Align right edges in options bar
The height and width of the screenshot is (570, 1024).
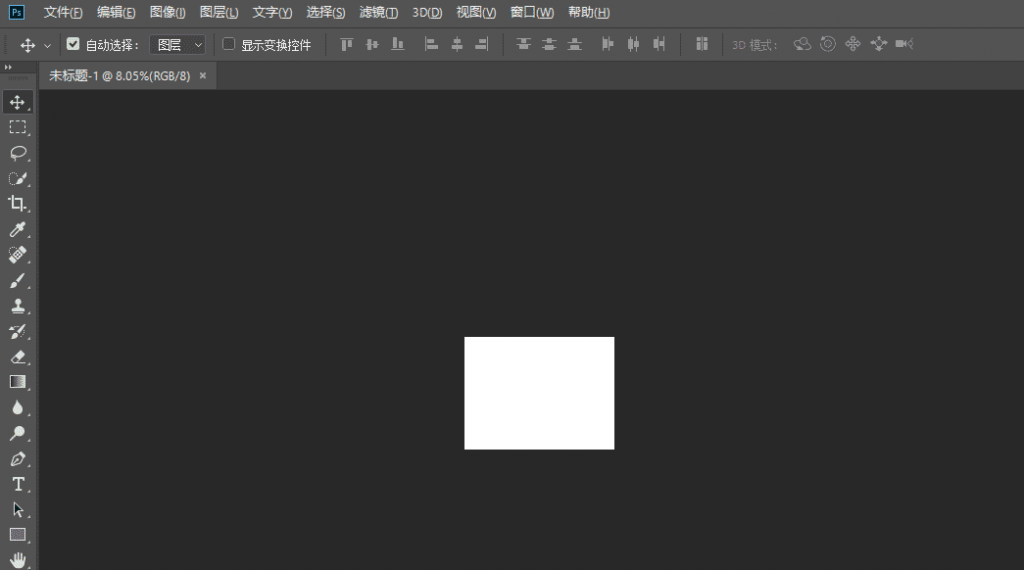click(482, 44)
